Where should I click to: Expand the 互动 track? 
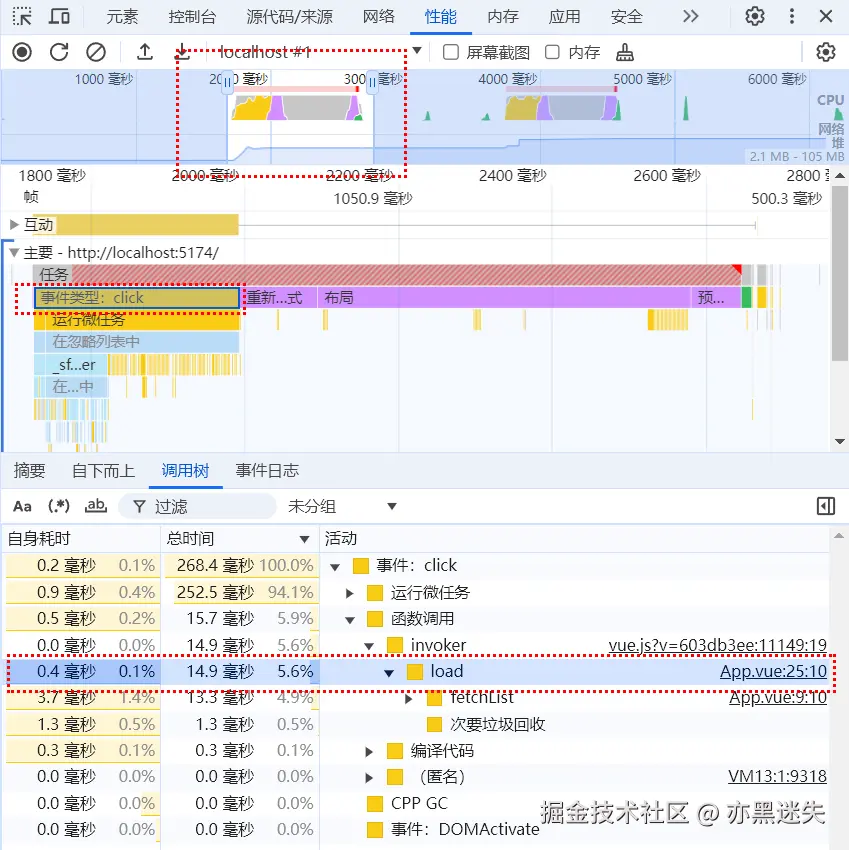14,224
